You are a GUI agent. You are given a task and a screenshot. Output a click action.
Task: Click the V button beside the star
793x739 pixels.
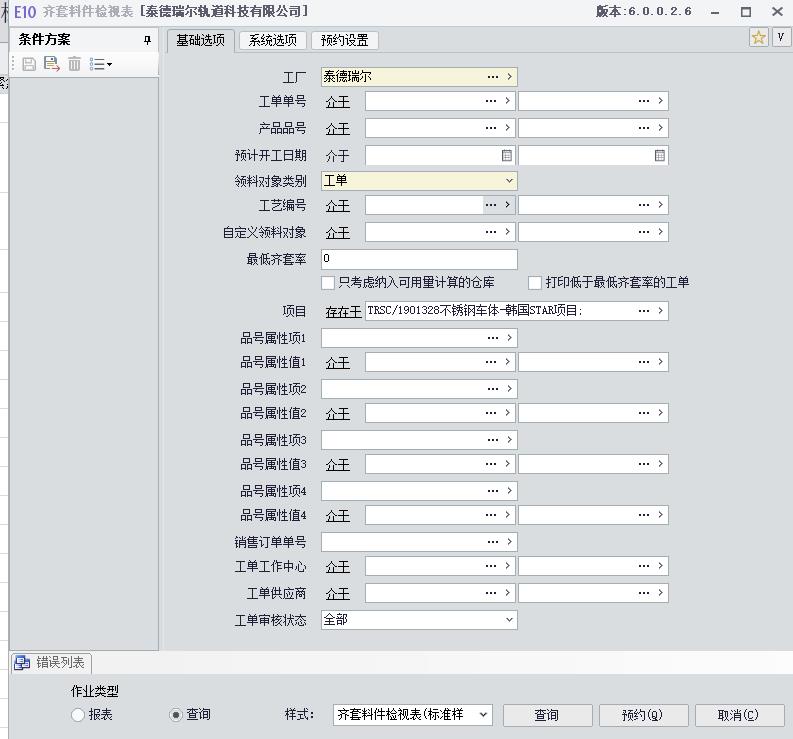pos(780,37)
